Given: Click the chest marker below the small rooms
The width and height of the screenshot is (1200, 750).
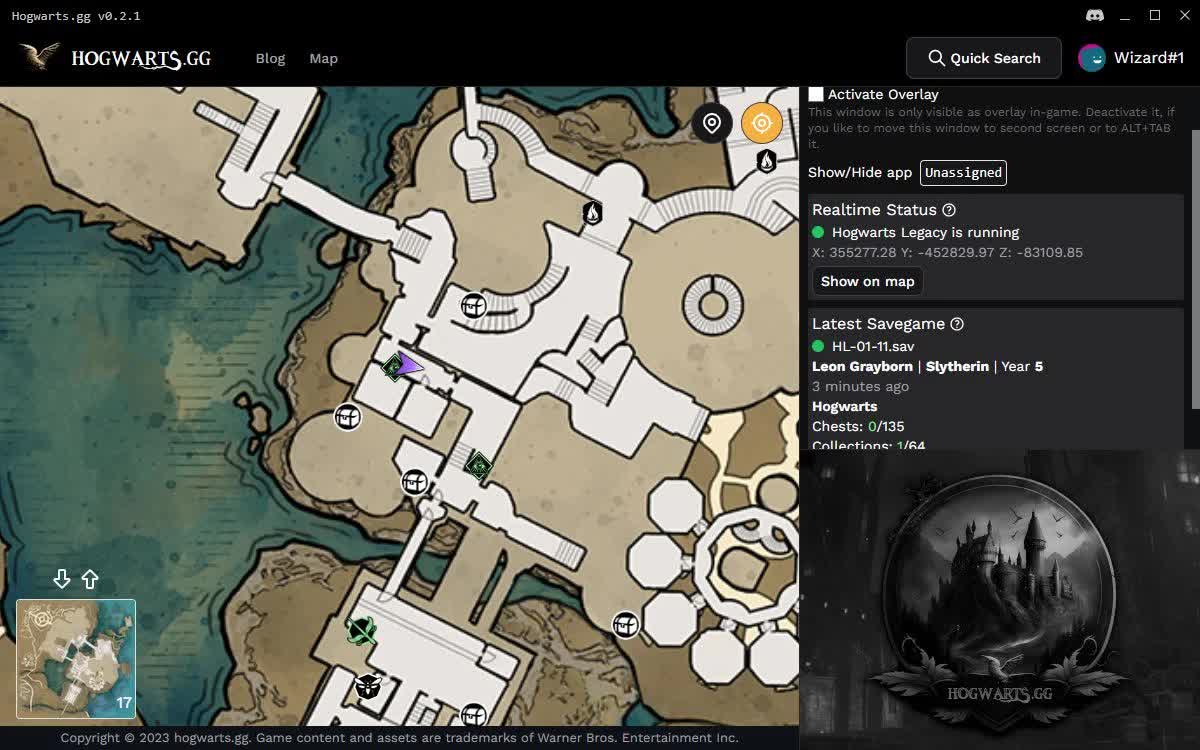Looking at the screenshot, I should tap(415, 483).
